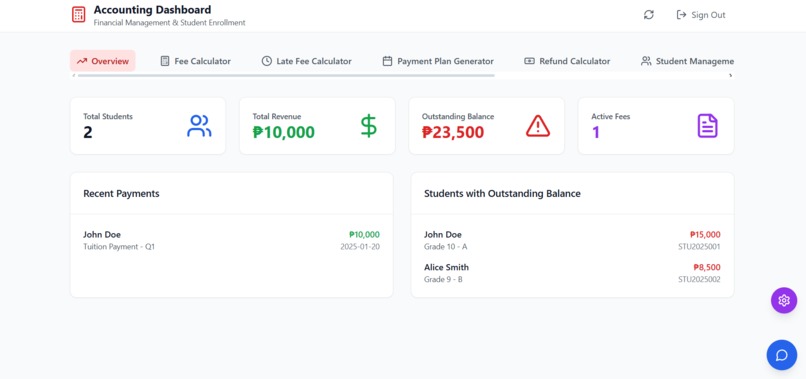This screenshot has height=379, width=806.
Task: Click the green ₱10,000 payment amount
Action: point(364,234)
